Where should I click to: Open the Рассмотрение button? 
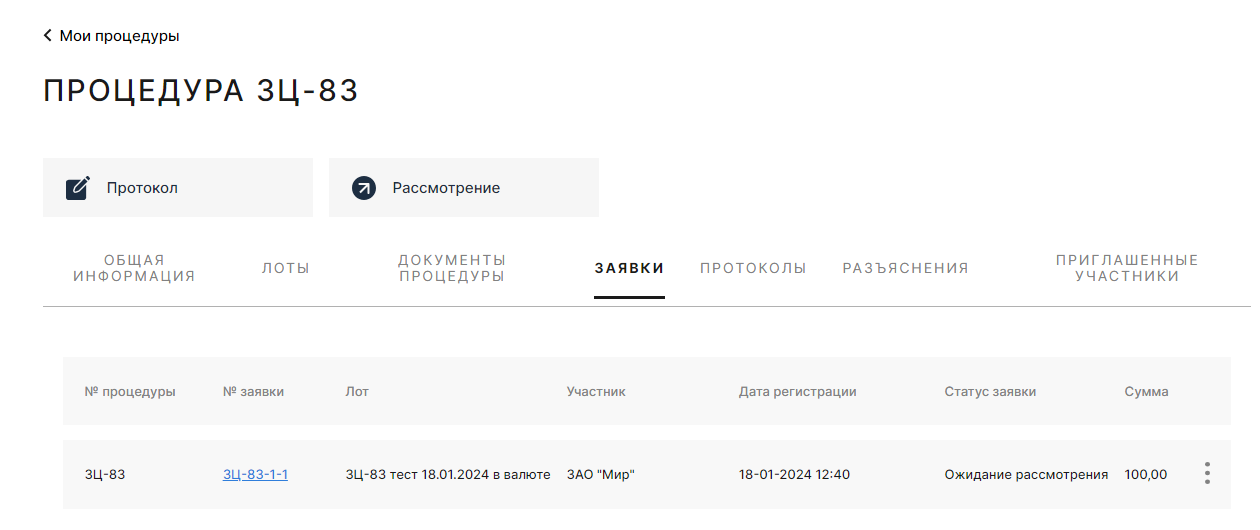coord(464,188)
